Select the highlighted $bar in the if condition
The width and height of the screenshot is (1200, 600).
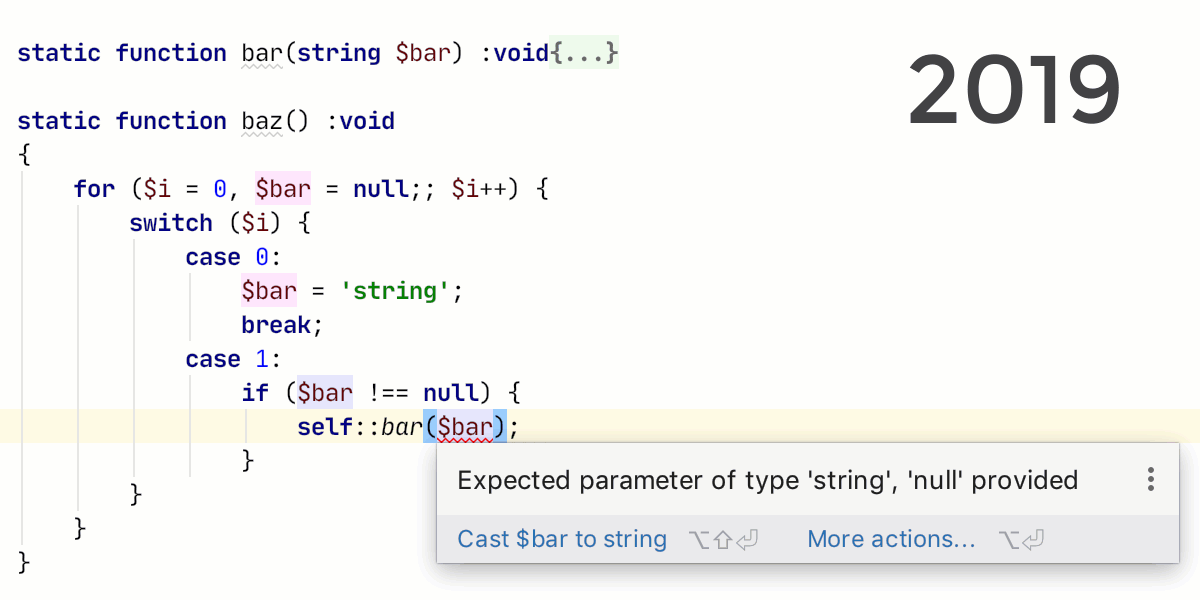324,392
